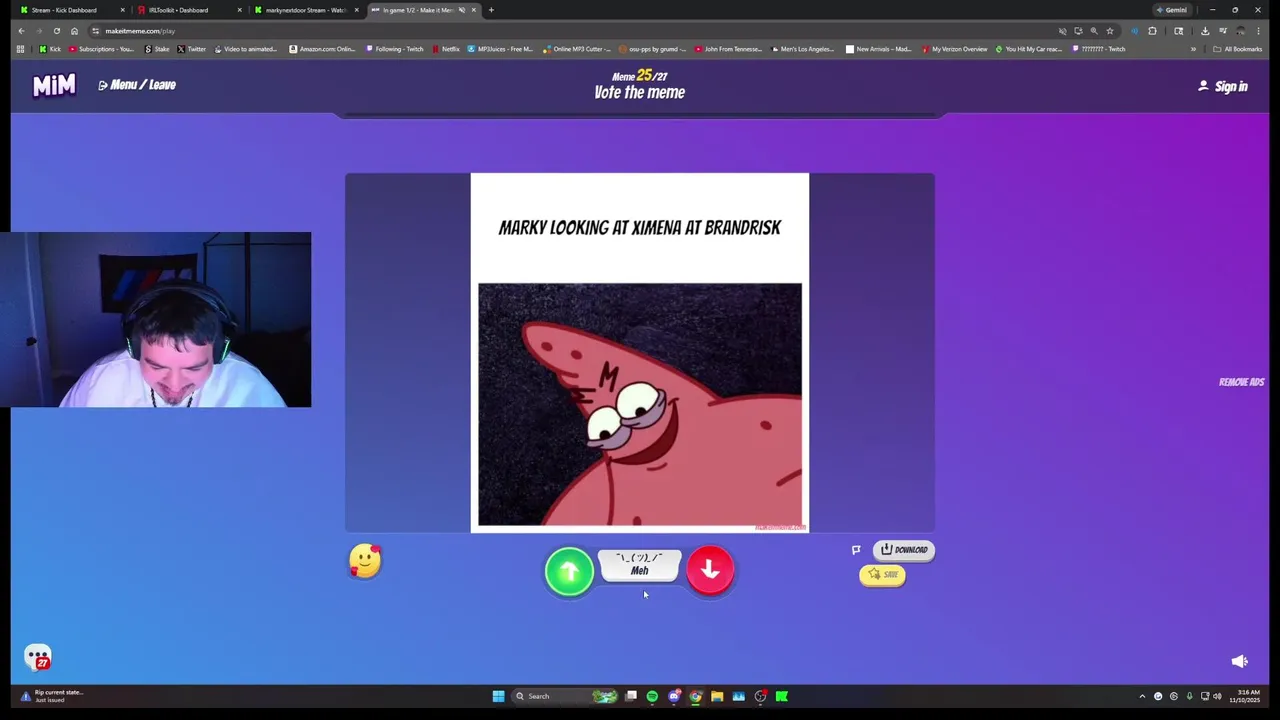1280x720 pixels.
Task: Open the Amazon.com bookmark
Action: (x=322, y=49)
